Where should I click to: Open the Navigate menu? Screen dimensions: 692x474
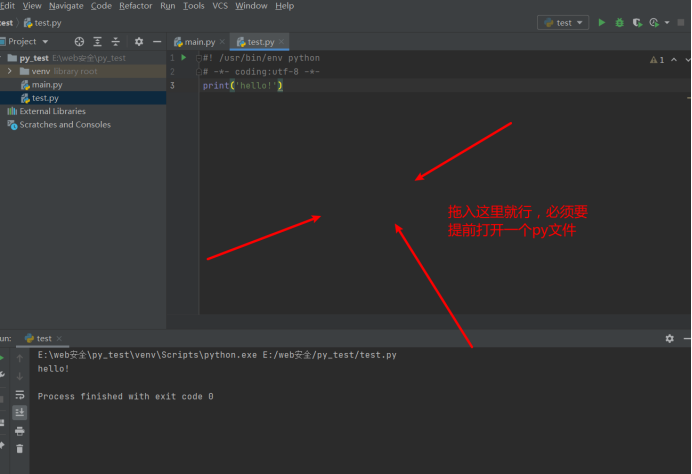pos(66,6)
